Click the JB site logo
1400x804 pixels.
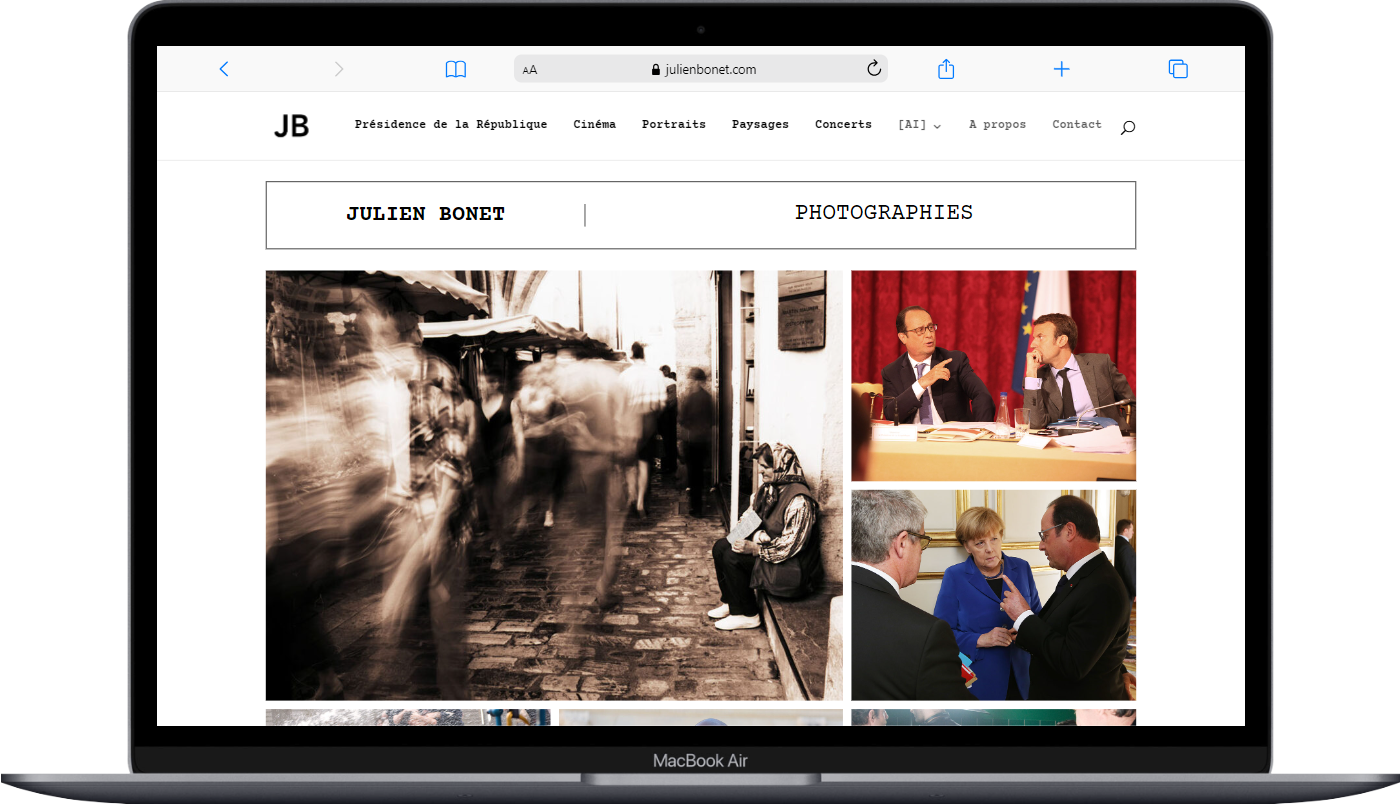[x=292, y=126]
